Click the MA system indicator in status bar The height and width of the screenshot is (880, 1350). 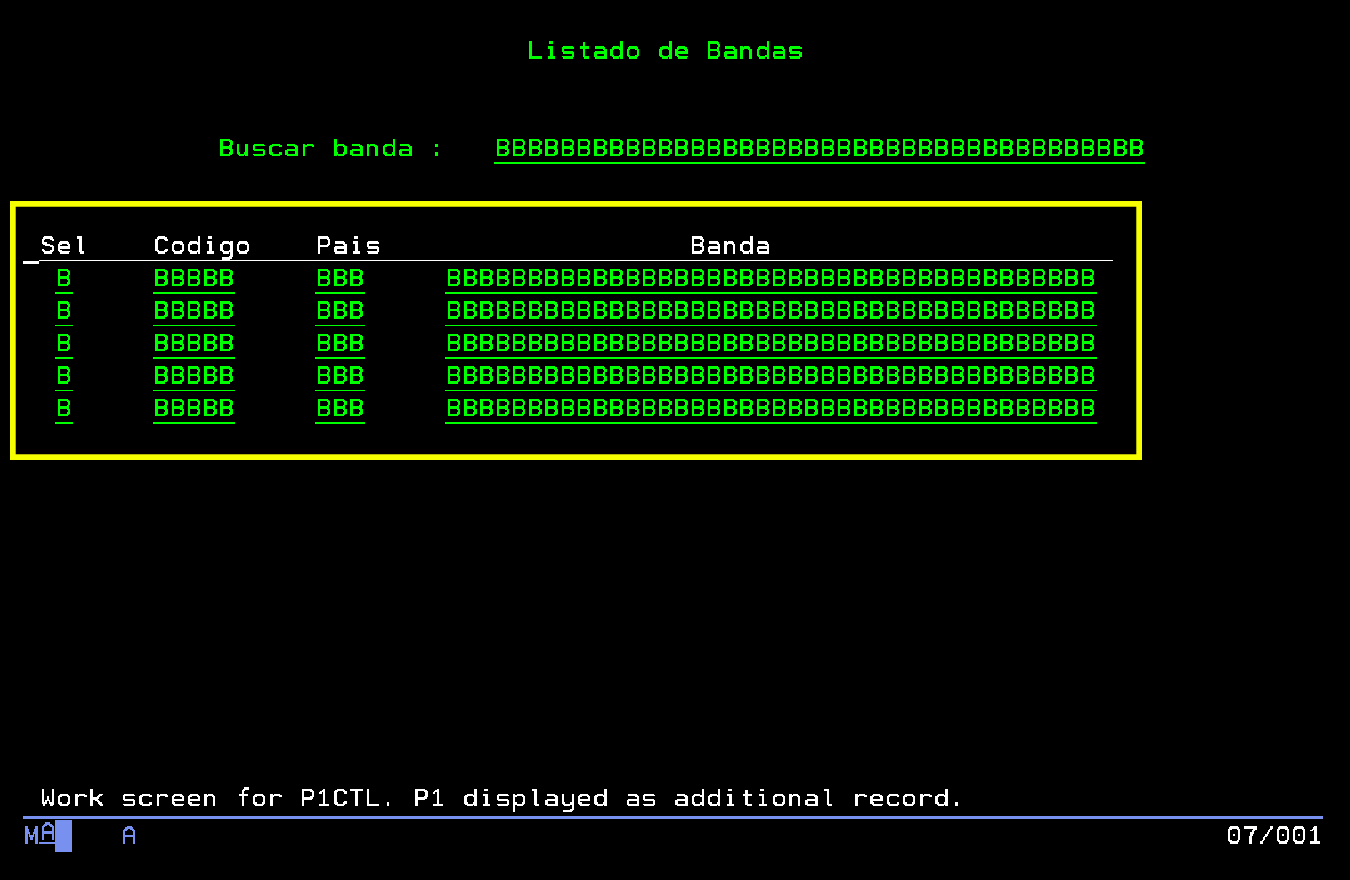(x=40, y=835)
